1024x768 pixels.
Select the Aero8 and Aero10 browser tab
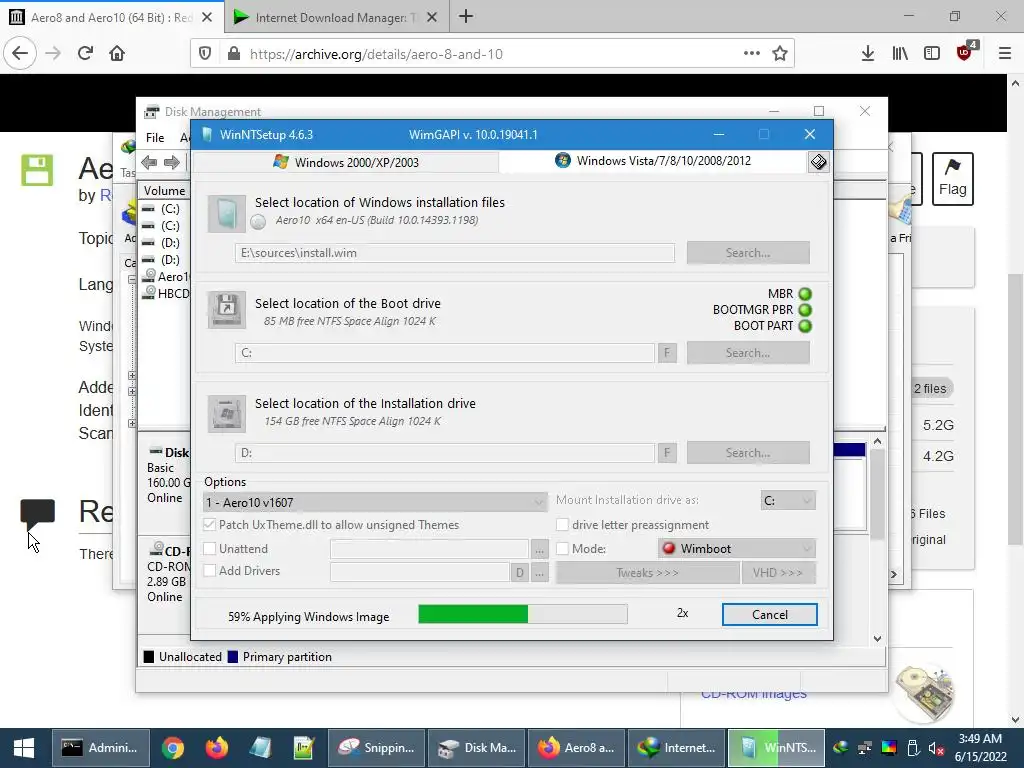[x=112, y=18]
